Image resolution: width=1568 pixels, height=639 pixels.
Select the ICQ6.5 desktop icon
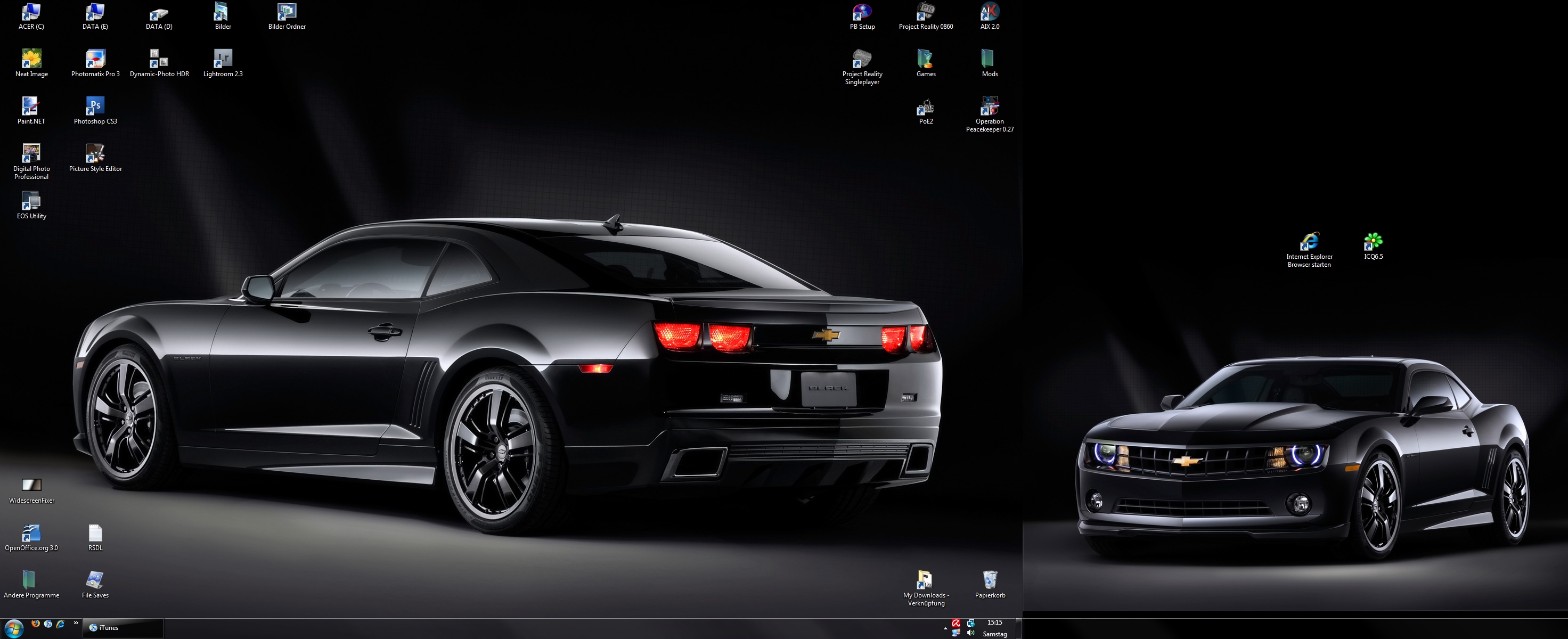point(1373,246)
